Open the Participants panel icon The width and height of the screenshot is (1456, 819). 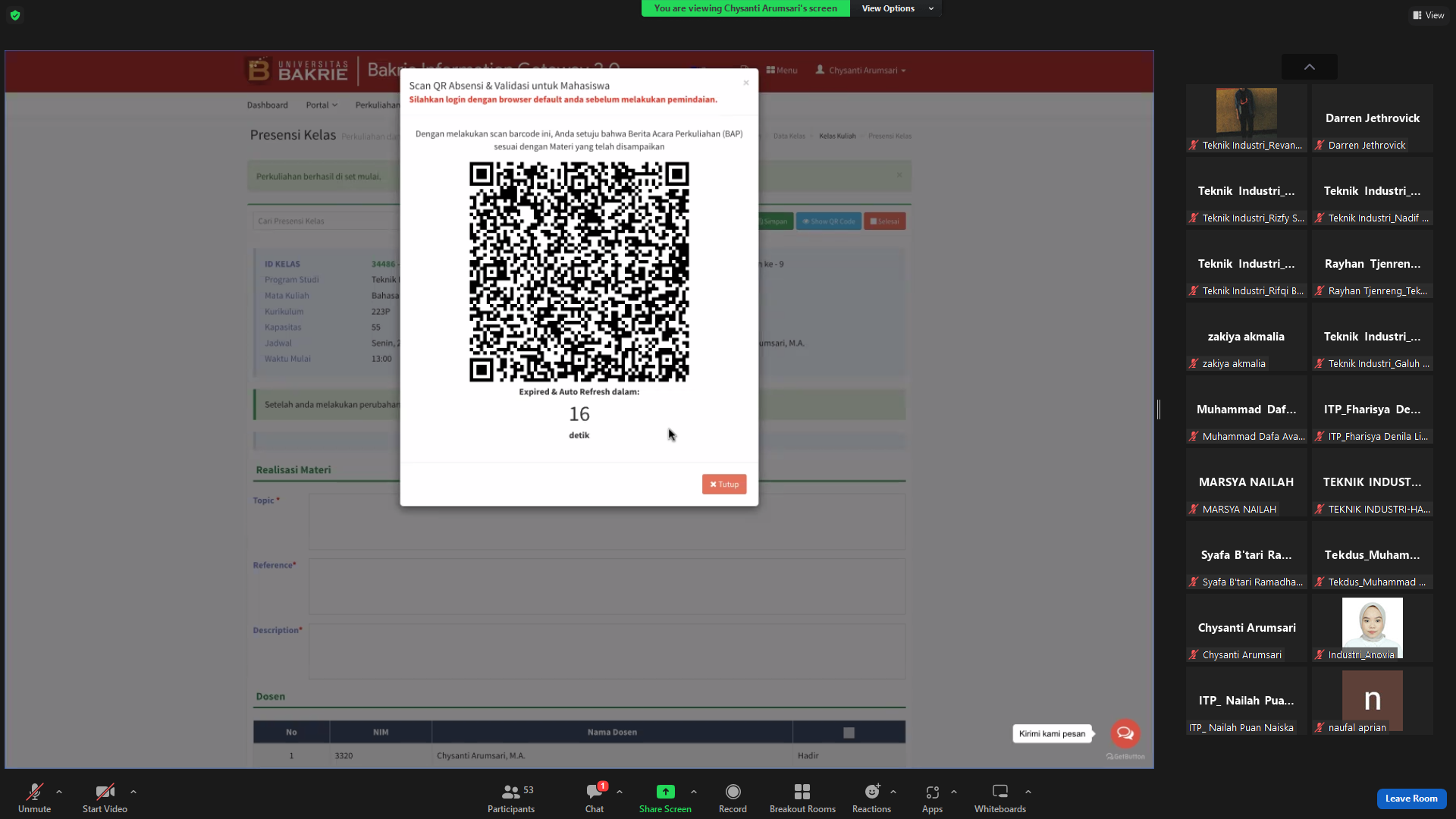(511, 792)
